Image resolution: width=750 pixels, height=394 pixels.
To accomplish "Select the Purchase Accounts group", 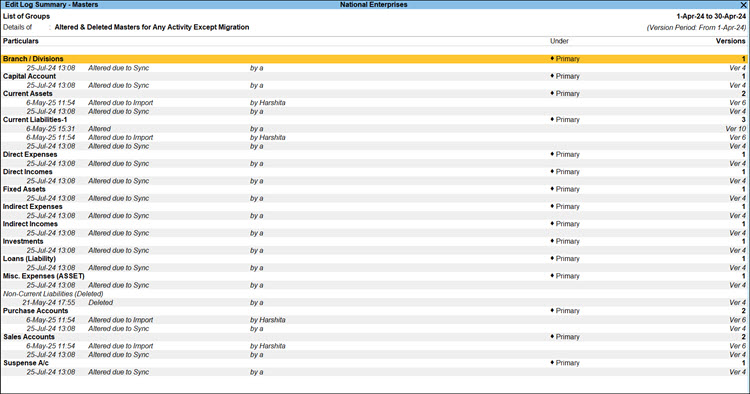I will (x=35, y=311).
